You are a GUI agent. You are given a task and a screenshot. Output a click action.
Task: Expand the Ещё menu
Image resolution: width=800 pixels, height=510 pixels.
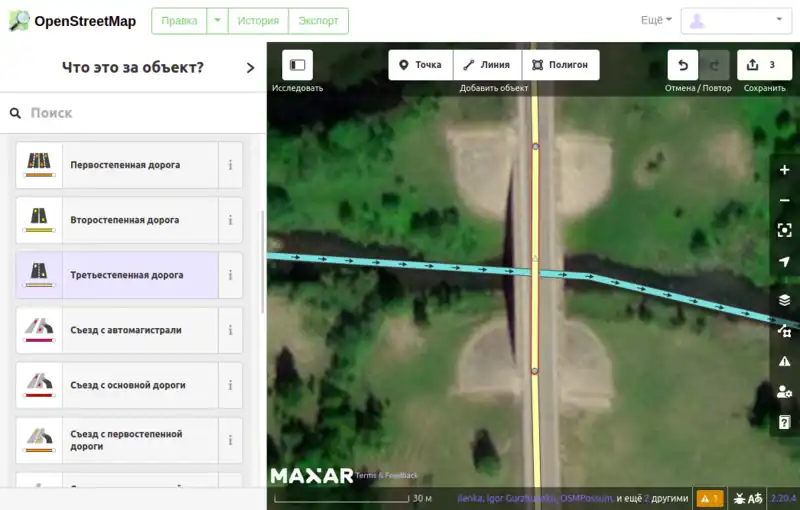click(x=656, y=20)
